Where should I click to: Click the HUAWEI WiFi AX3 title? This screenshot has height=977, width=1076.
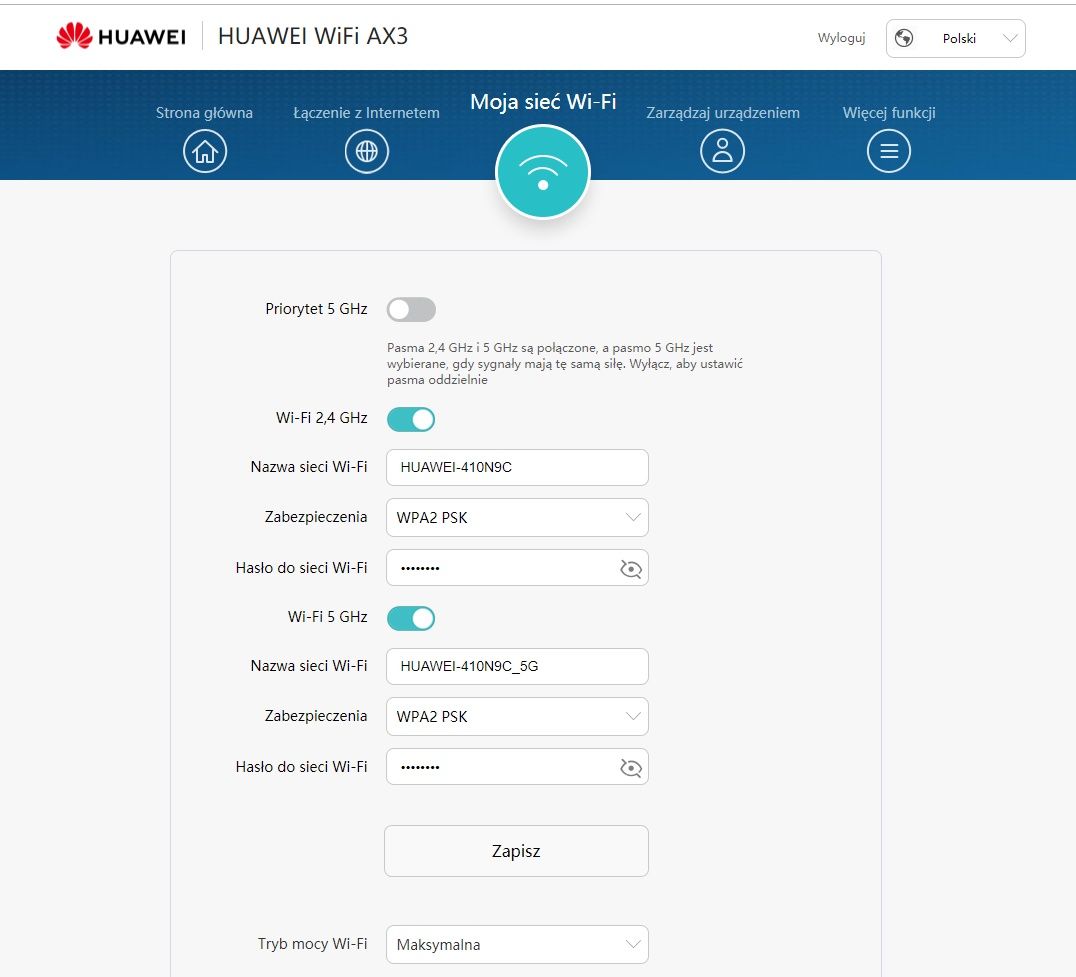pyautogui.click(x=313, y=36)
